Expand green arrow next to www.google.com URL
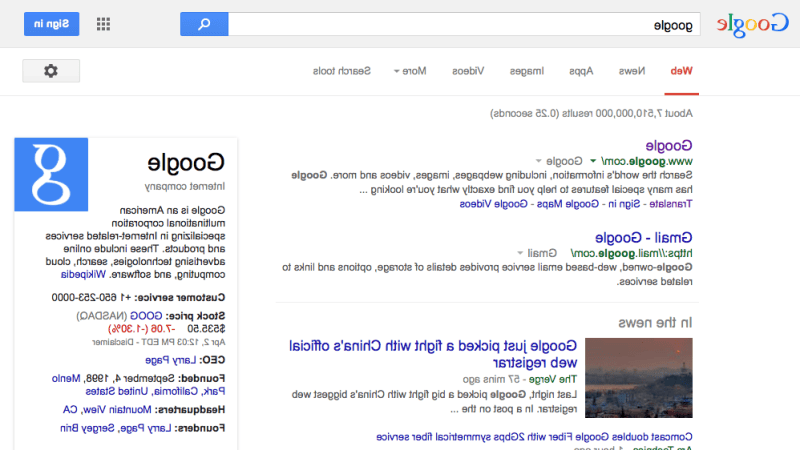The image size is (800, 450). 593,161
